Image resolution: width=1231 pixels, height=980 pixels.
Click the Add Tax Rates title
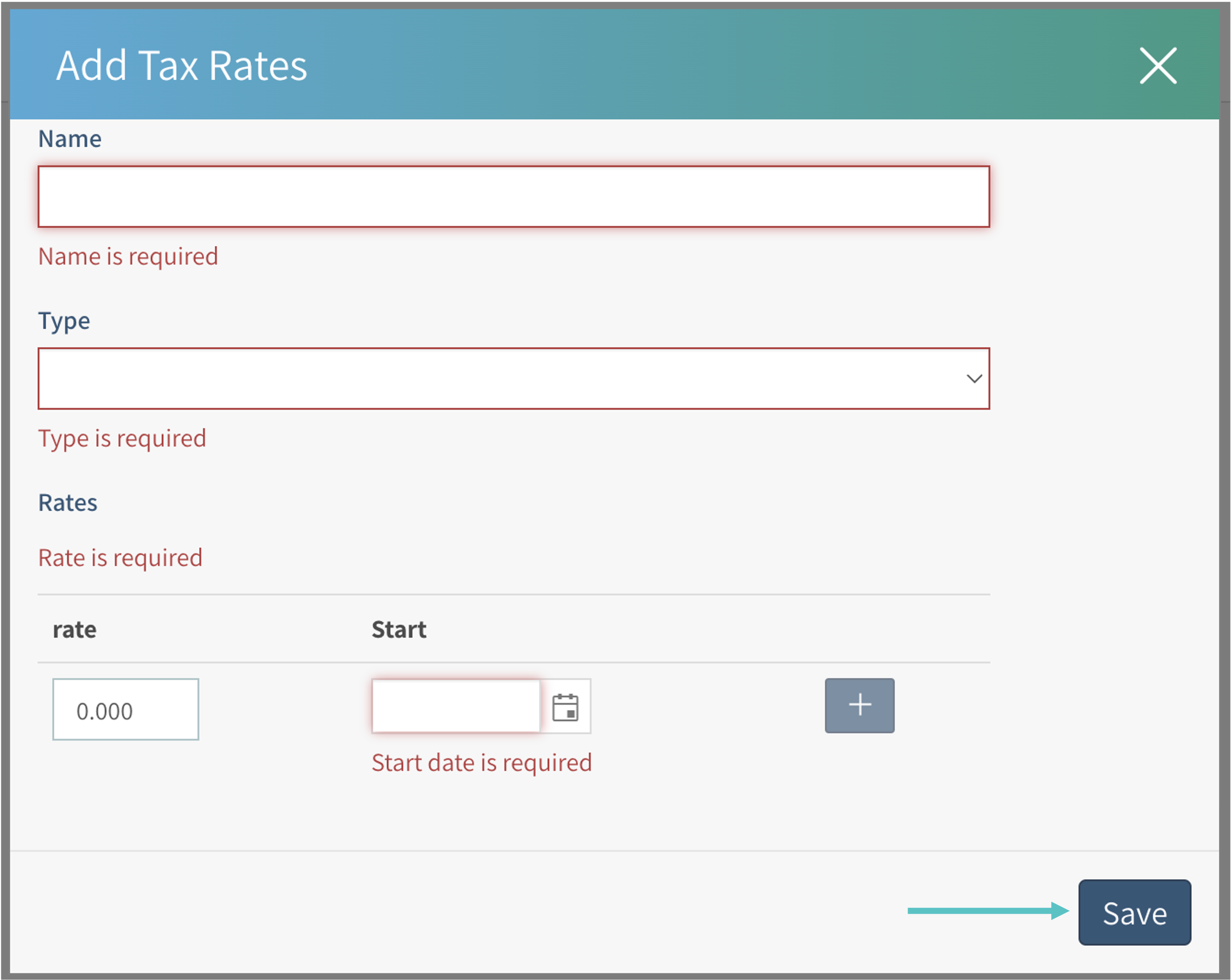[x=181, y=66]
